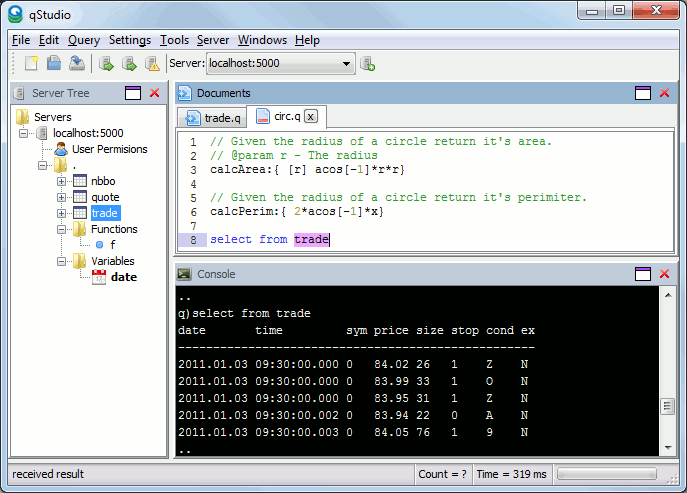This screenshot has width=687, height=493.
Task: Click the Save File toolbar icon
Action: 77,64
